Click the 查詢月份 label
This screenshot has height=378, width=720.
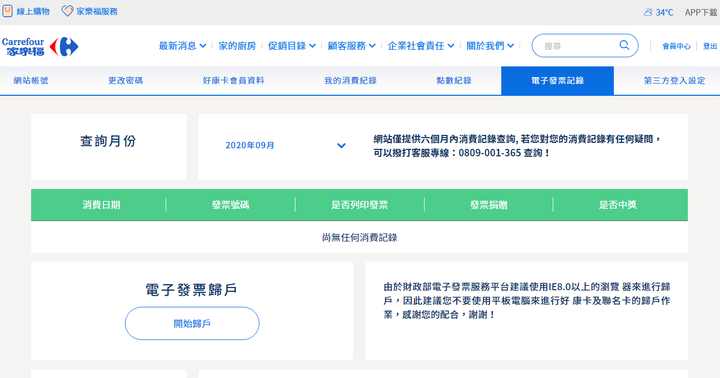(x=108, y=141)
